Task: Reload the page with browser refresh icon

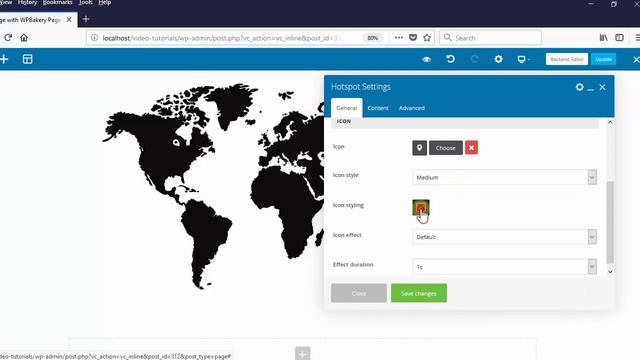Action: 8,38
